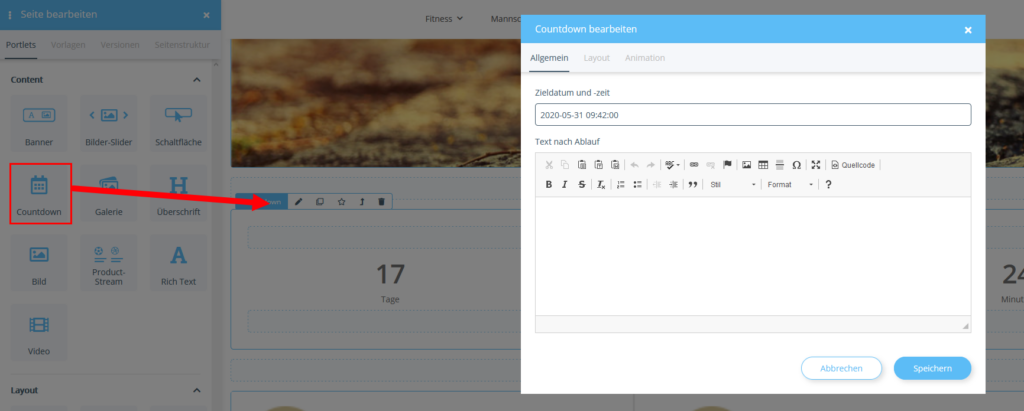Save portlet as template star icon
This screenshot has height=411, width=1024.
pyautogui.click(x=341, y=201)
